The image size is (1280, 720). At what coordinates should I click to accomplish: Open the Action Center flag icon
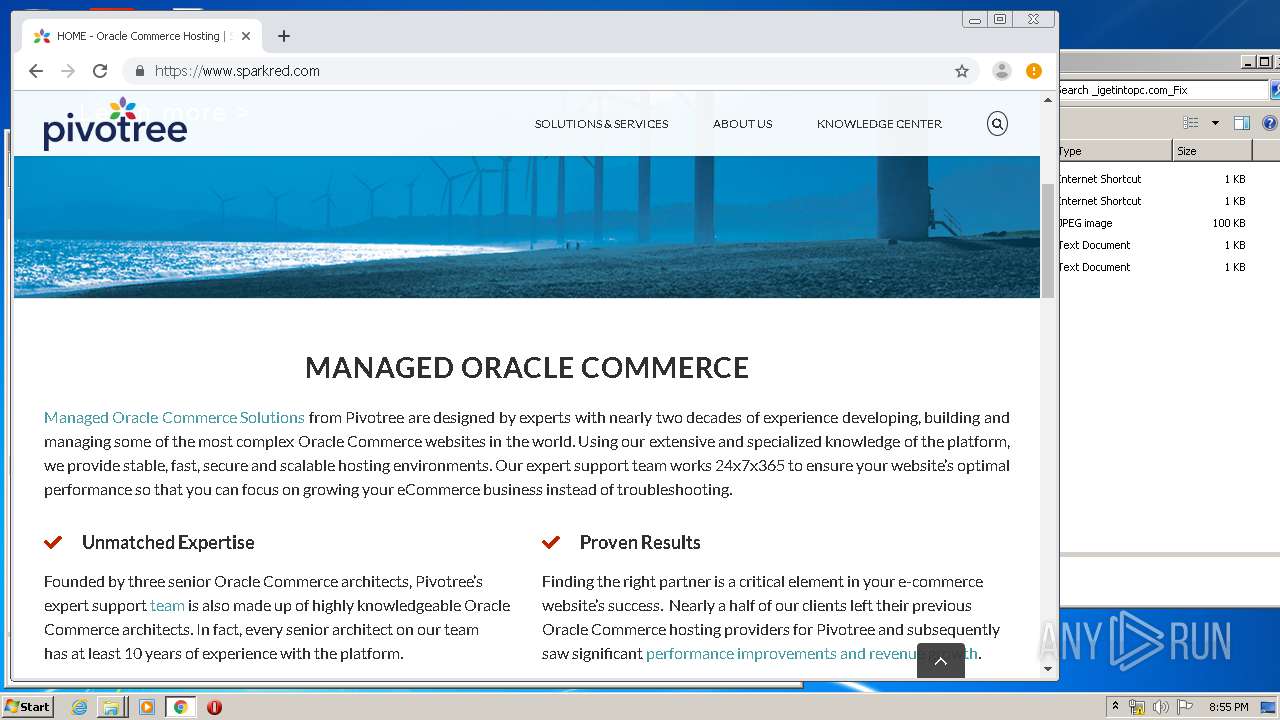coord(1184,707)
